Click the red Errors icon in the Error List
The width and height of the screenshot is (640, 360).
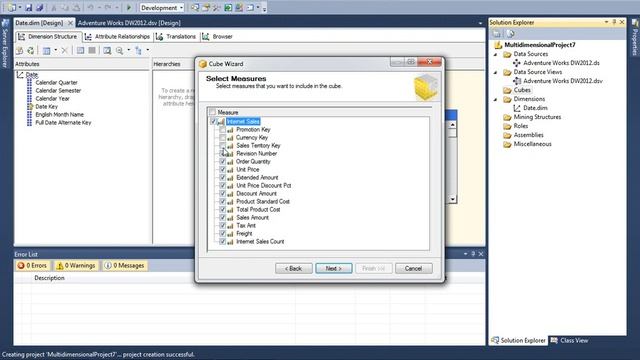(21, 266)
